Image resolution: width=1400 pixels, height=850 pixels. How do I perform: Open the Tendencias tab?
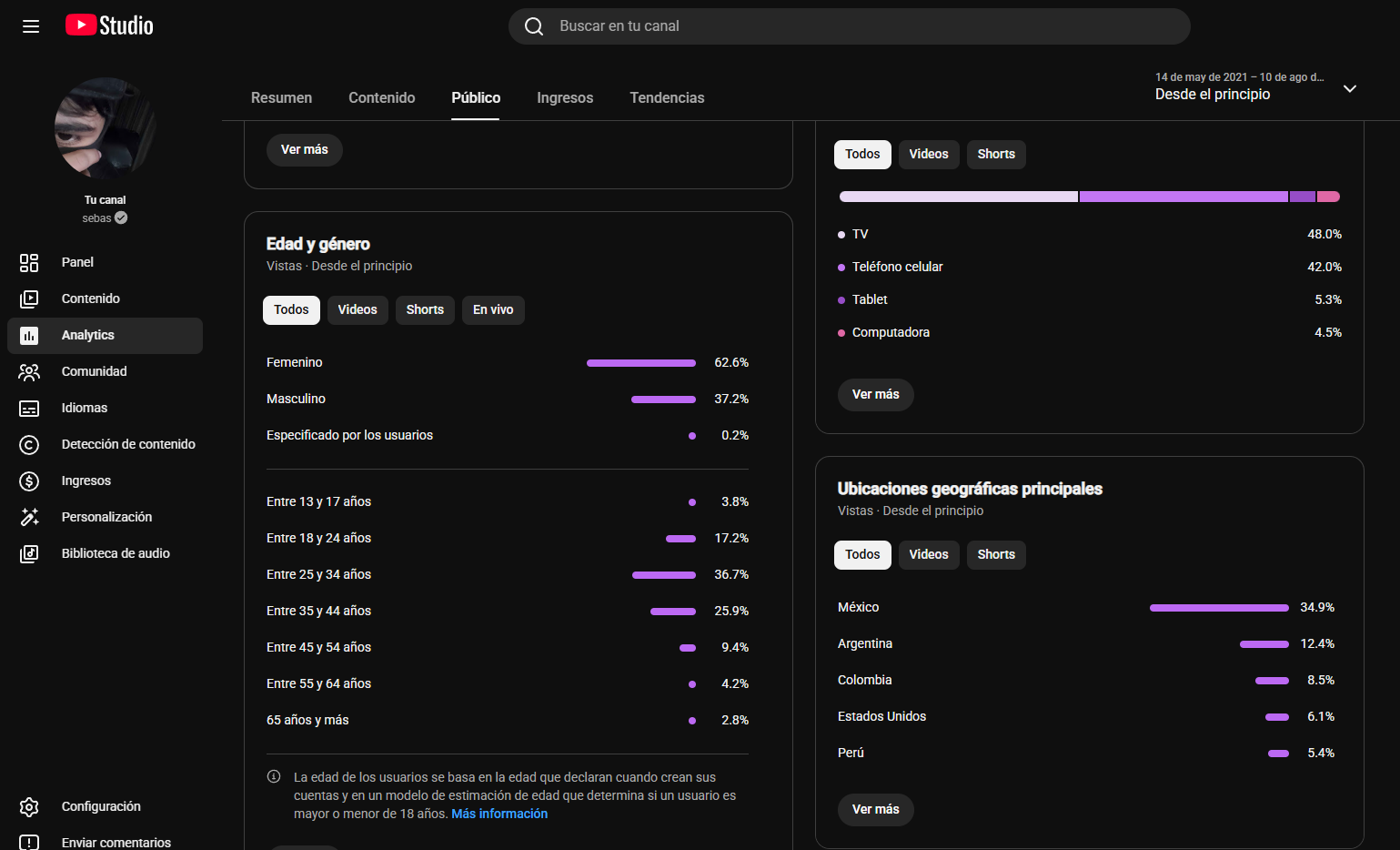[x=667, y=97]
